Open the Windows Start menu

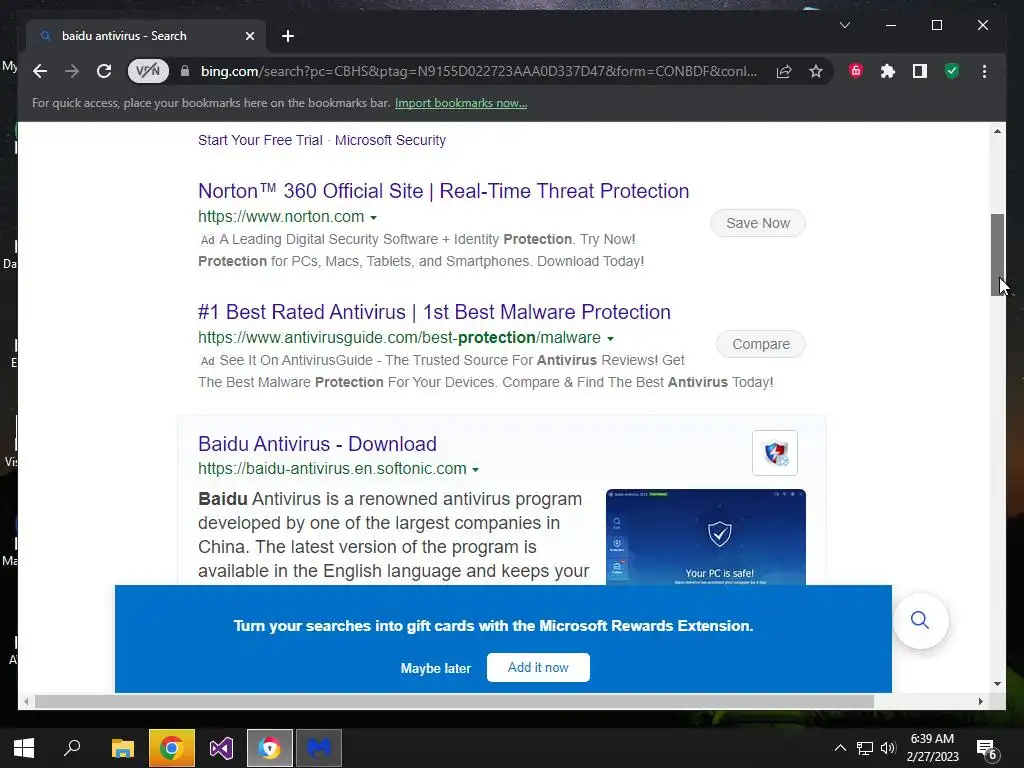click(x=24, y=748)
